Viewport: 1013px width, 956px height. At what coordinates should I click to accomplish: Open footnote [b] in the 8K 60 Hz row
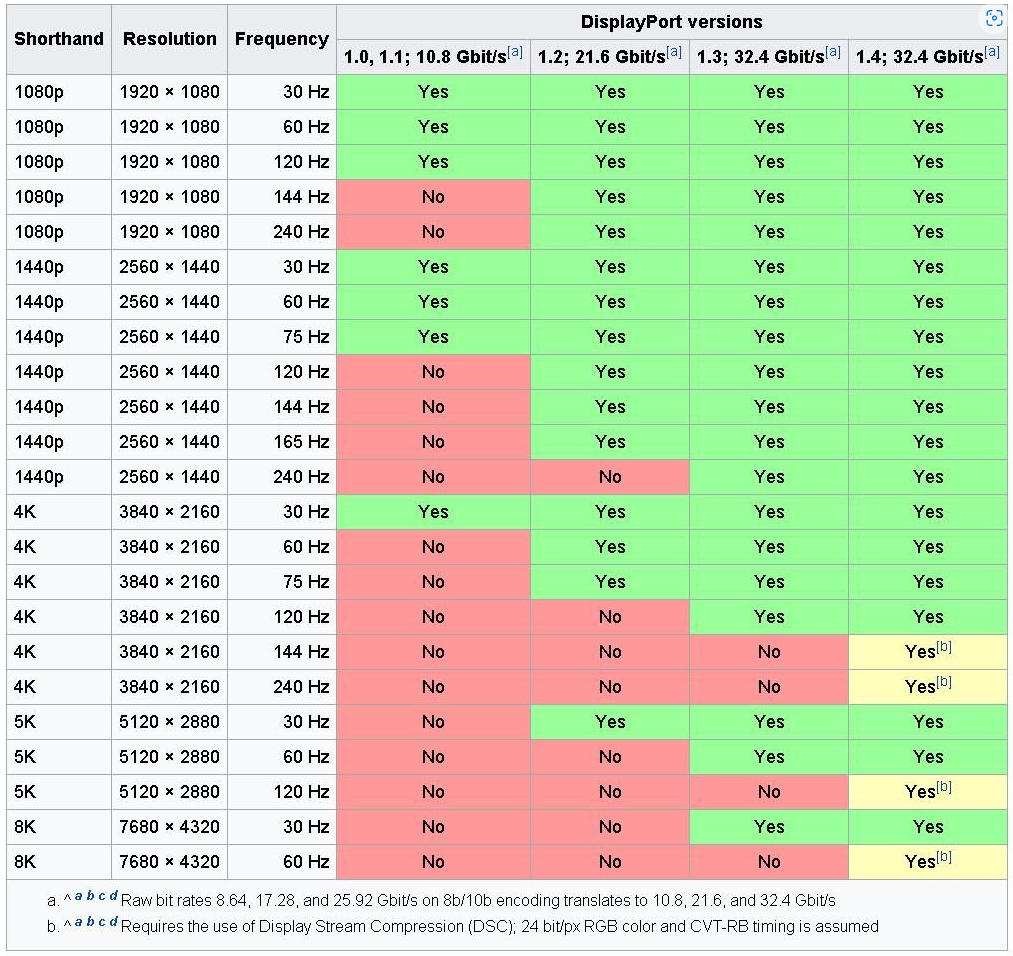(944, 857)
